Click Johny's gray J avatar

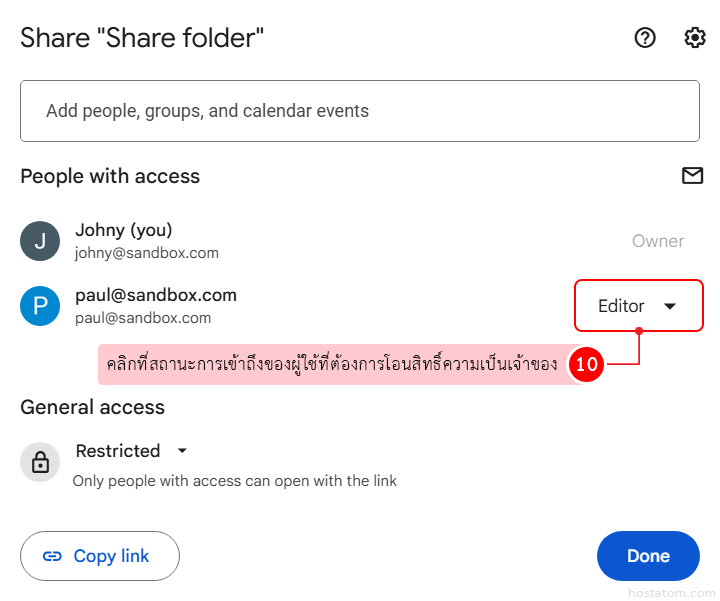tap(40, 241)
